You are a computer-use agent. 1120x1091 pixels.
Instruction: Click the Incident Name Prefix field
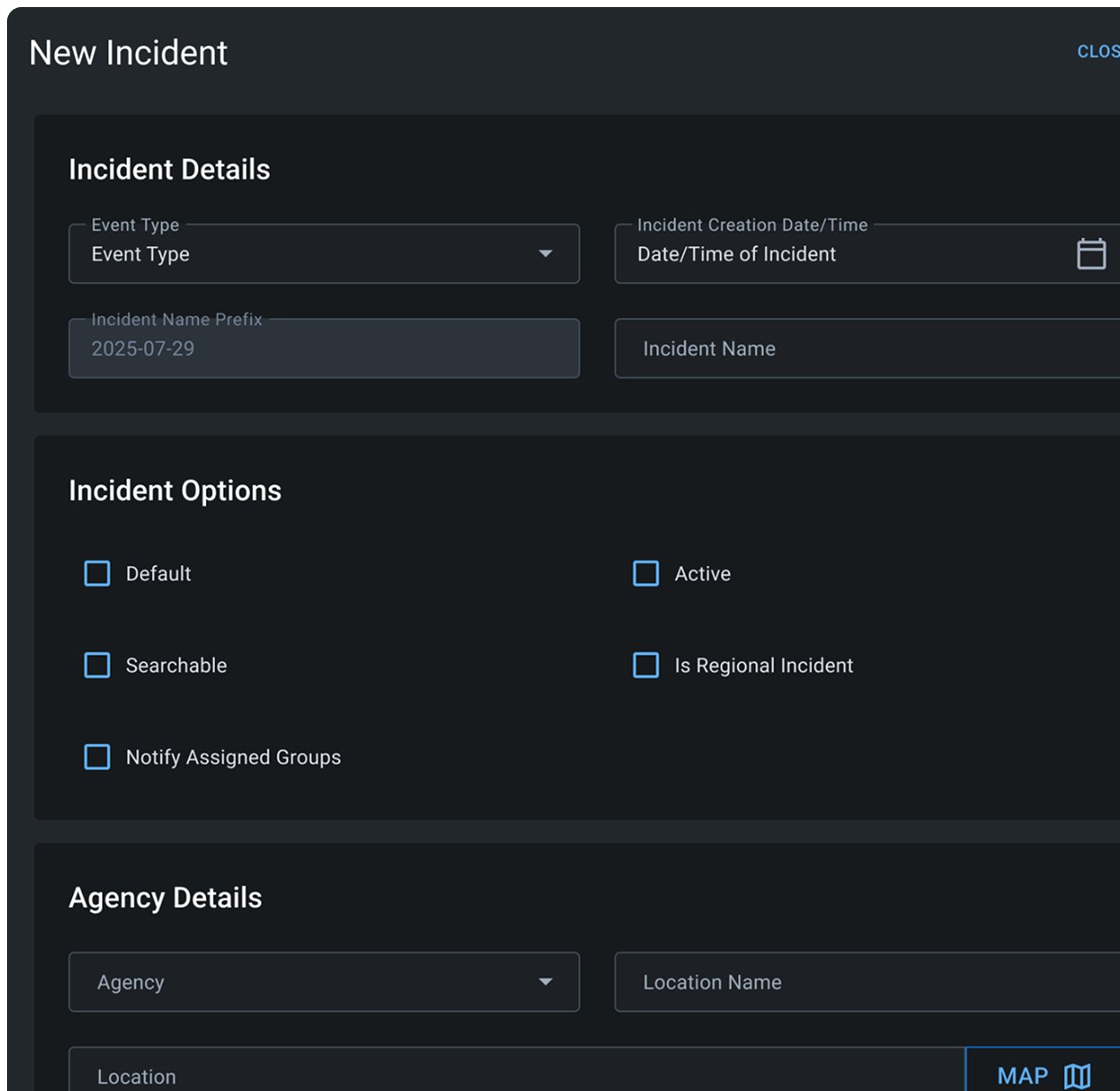point(323,349)
